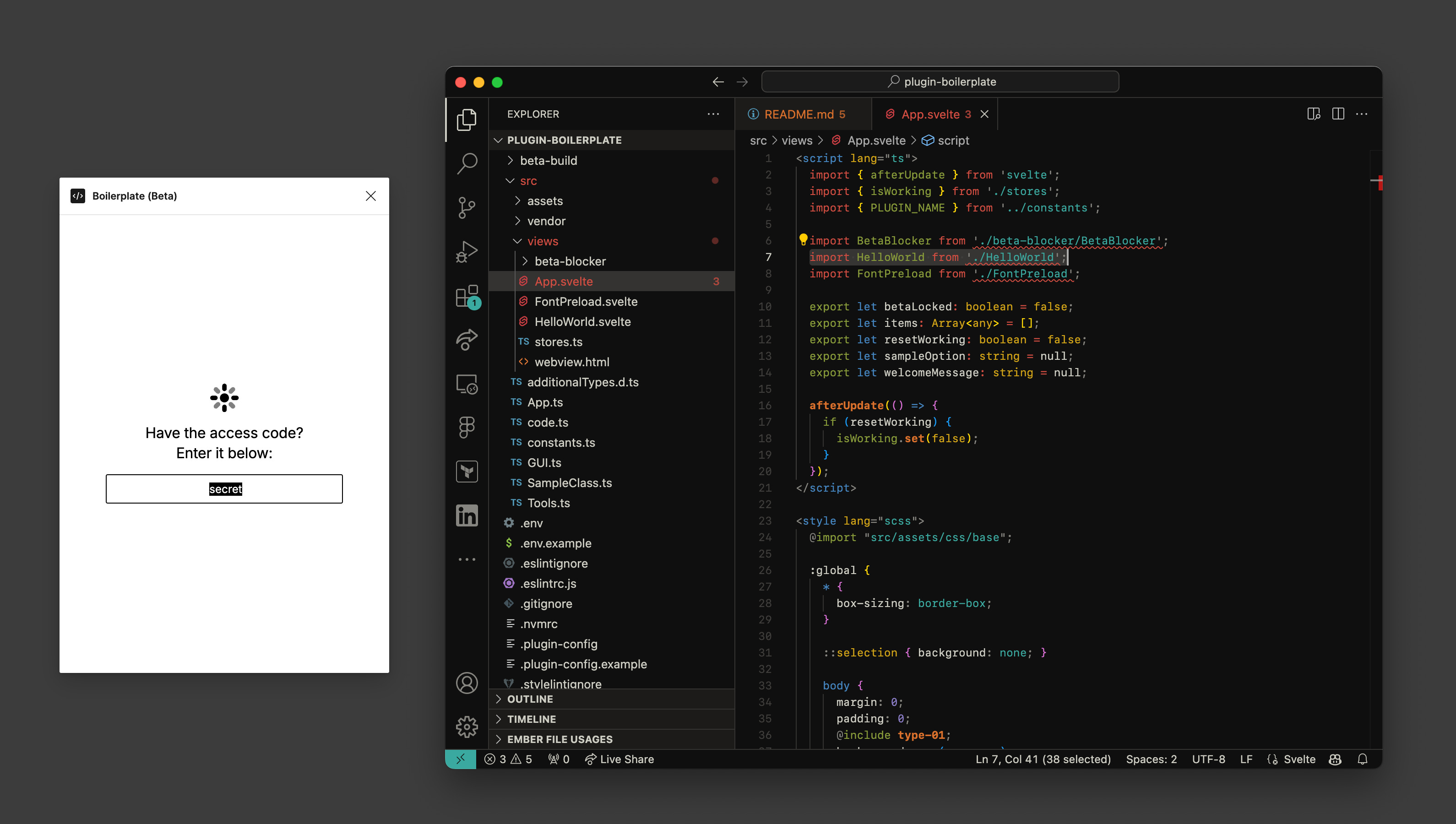
Task: Show code action lightbulb on line 6
Action: pyautogui.click(x=803, y=239)
